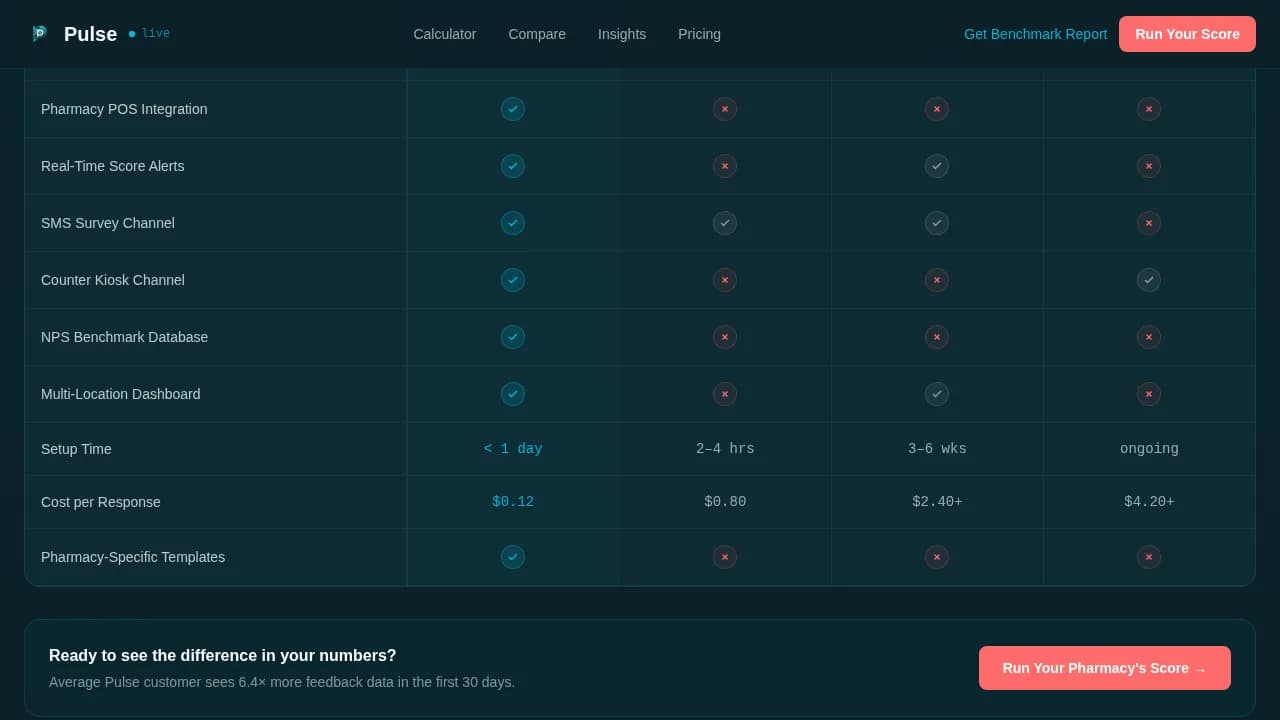Click SMS Survey Channel checkmark in $0.80 column
This screenshot has width=1280, height=720.
click(x=725, y=223)
